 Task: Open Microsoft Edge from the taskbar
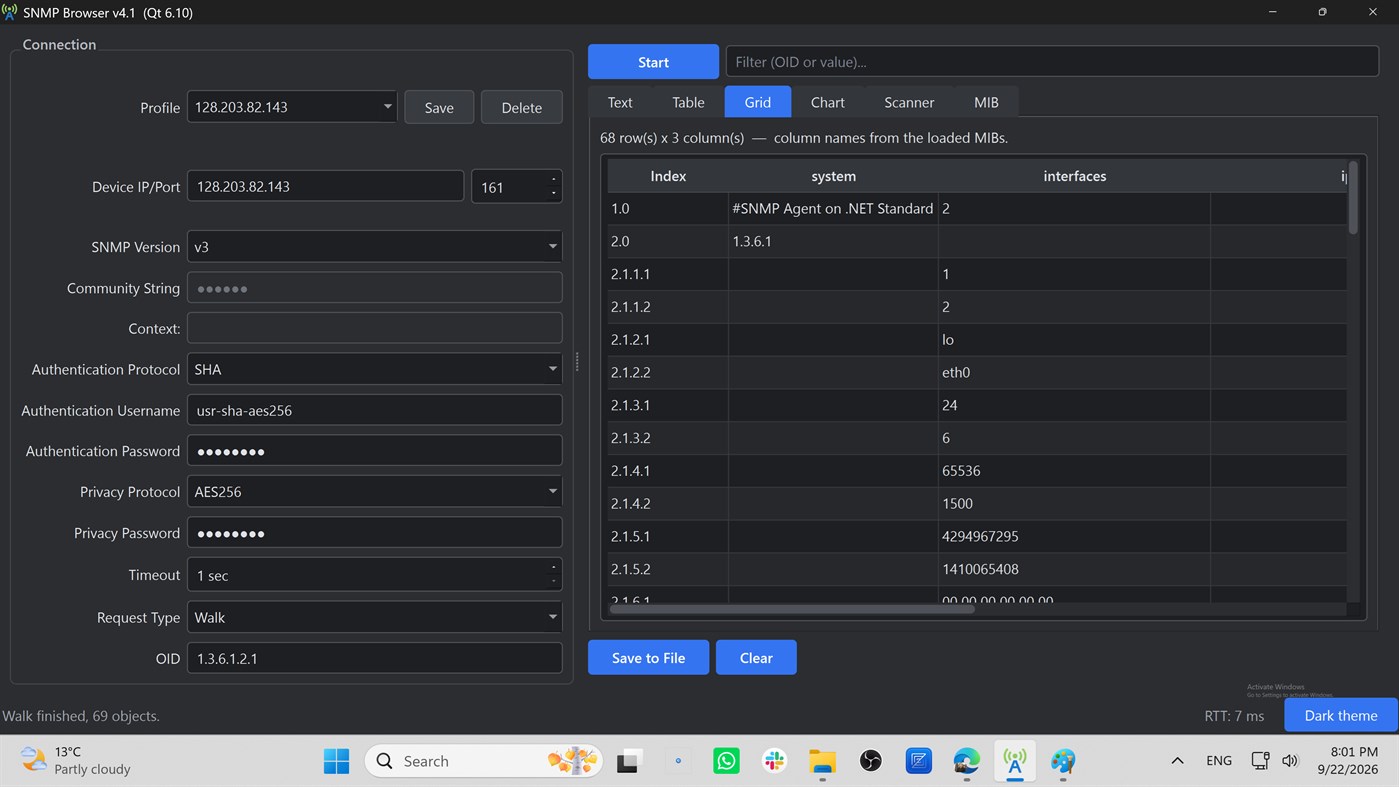click(x=966, y=761)
